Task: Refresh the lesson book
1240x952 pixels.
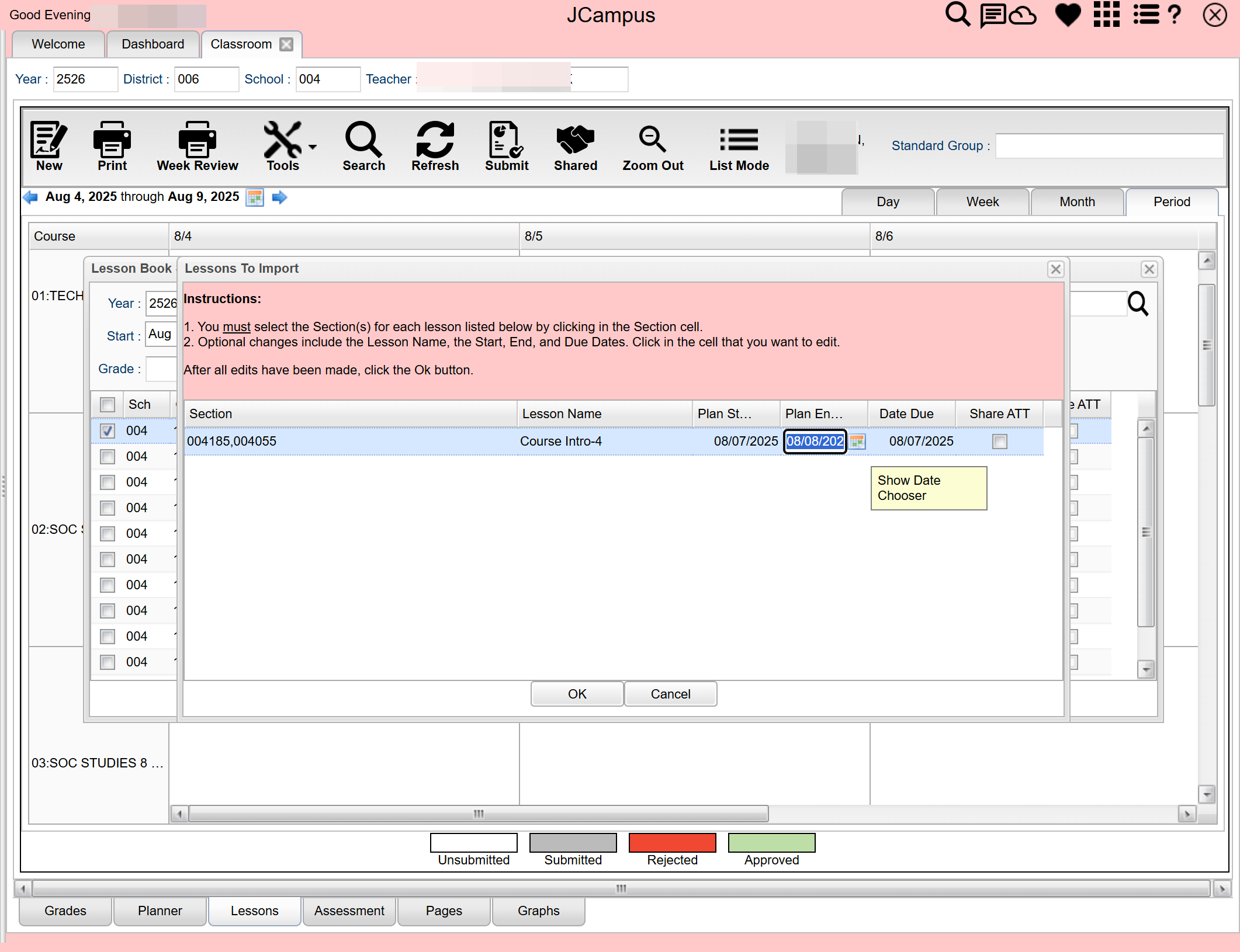Action: [435, 146]
